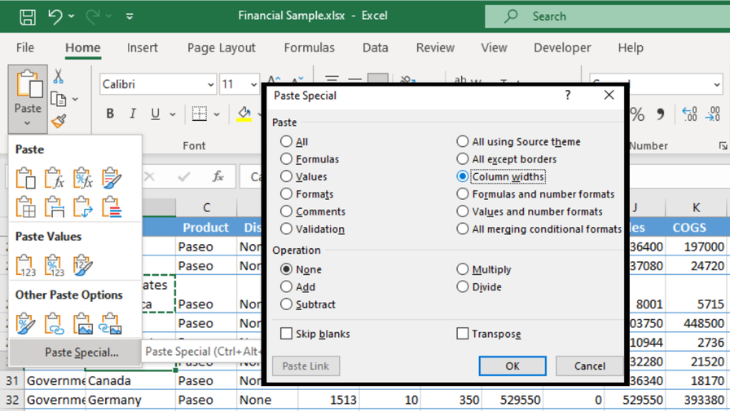Open the Borders dropdown arrow
Screen dimensions: 730x411
pos(216,114)
